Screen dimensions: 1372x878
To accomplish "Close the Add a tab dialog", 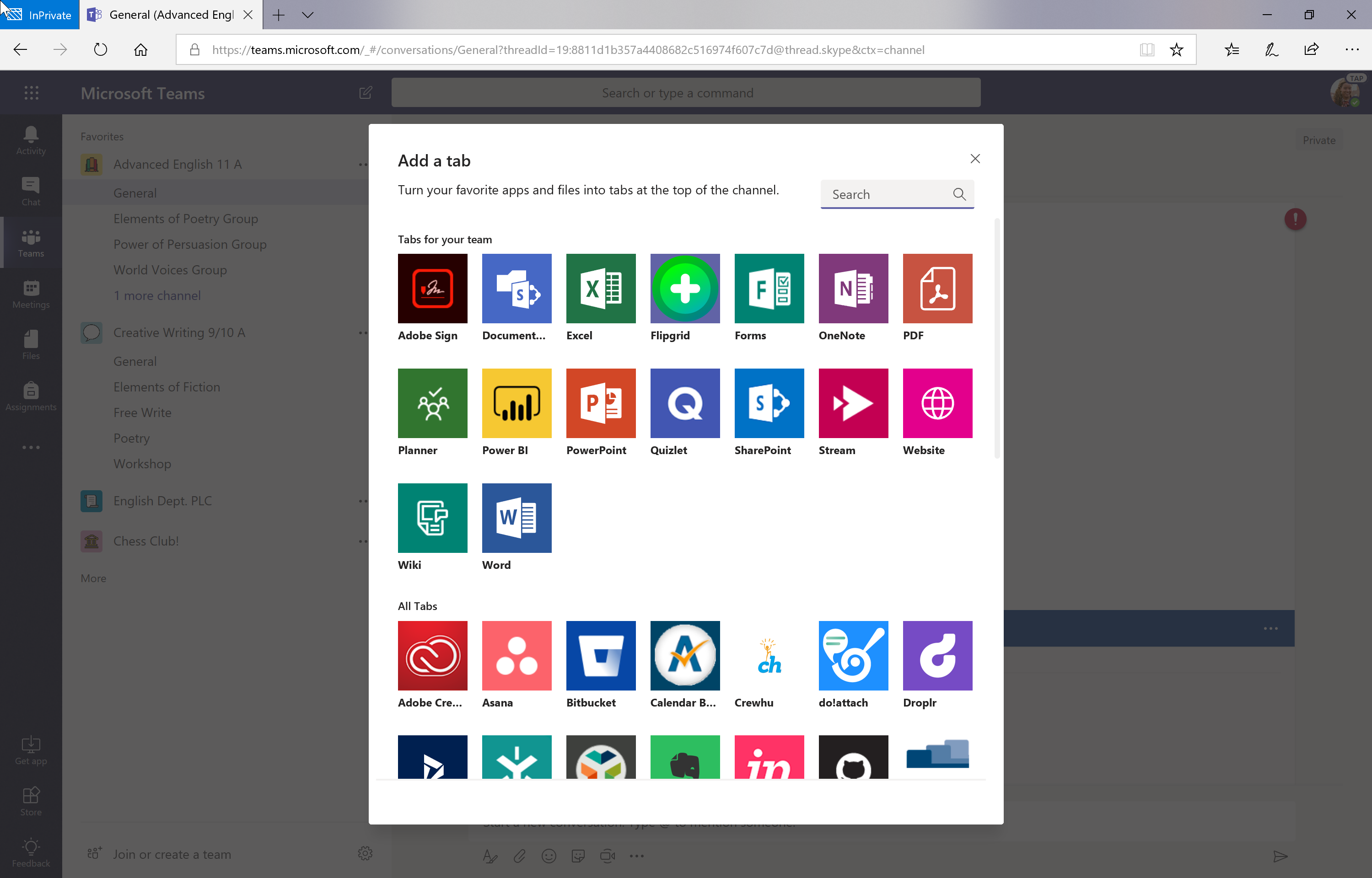I will 975,159.
